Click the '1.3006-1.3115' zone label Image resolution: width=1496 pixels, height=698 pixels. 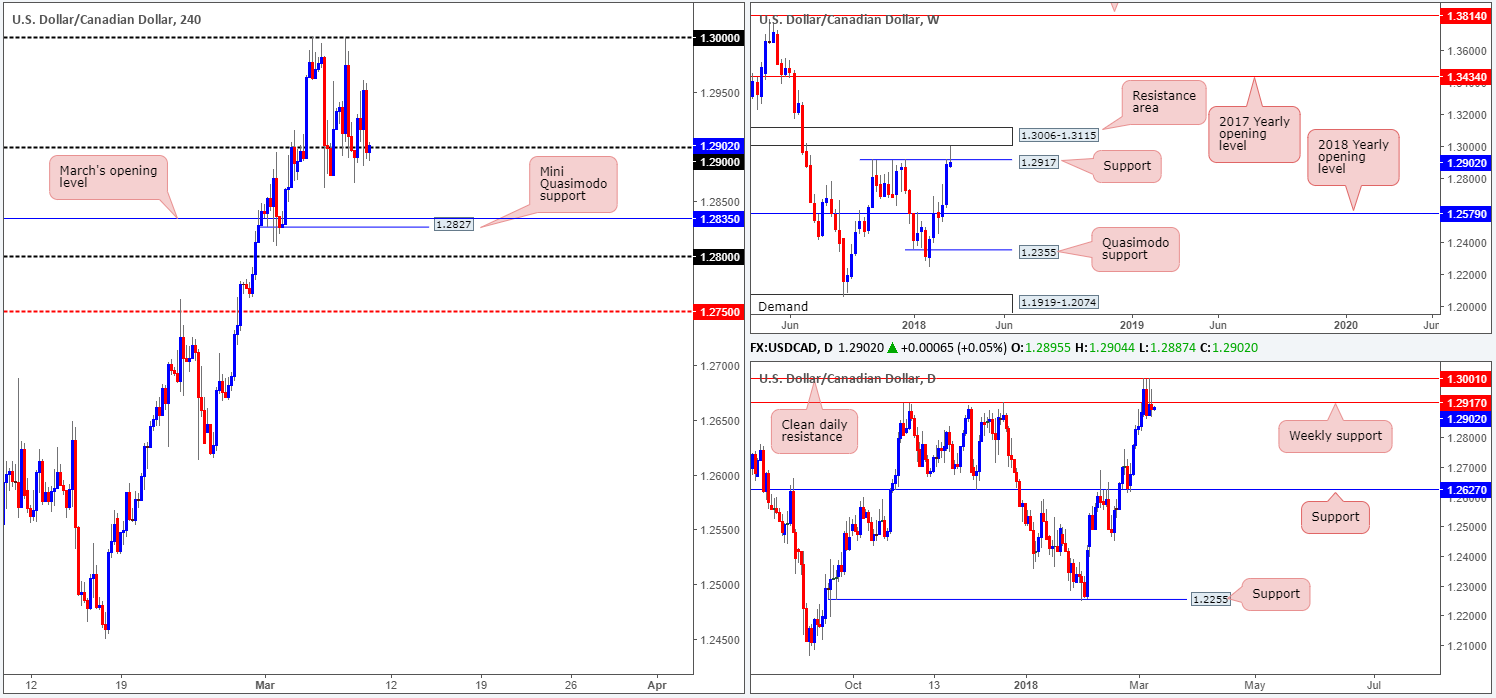point(1058,135)
